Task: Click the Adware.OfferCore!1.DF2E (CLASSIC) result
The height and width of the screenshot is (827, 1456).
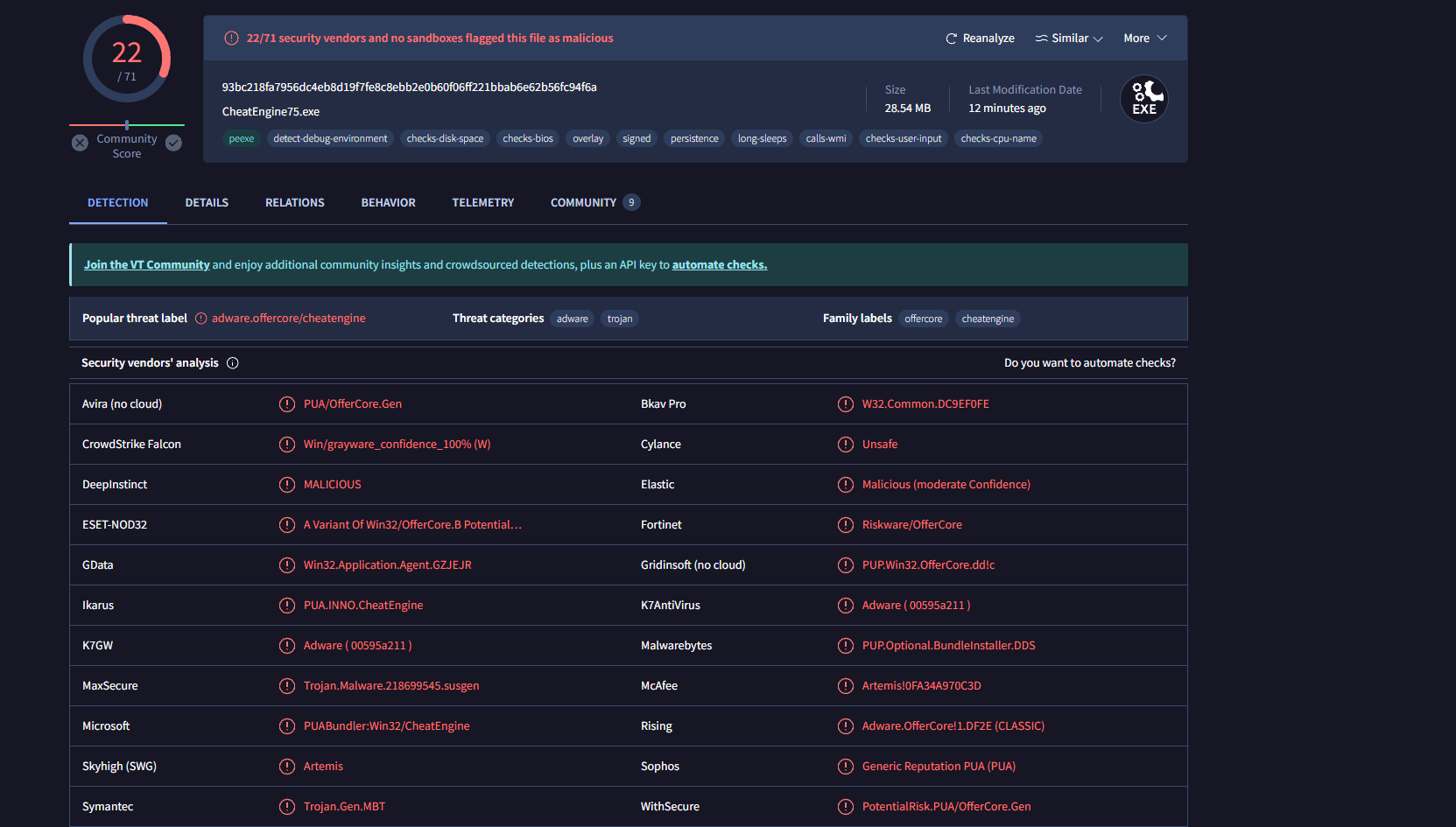Action: [x=953, y=726]
